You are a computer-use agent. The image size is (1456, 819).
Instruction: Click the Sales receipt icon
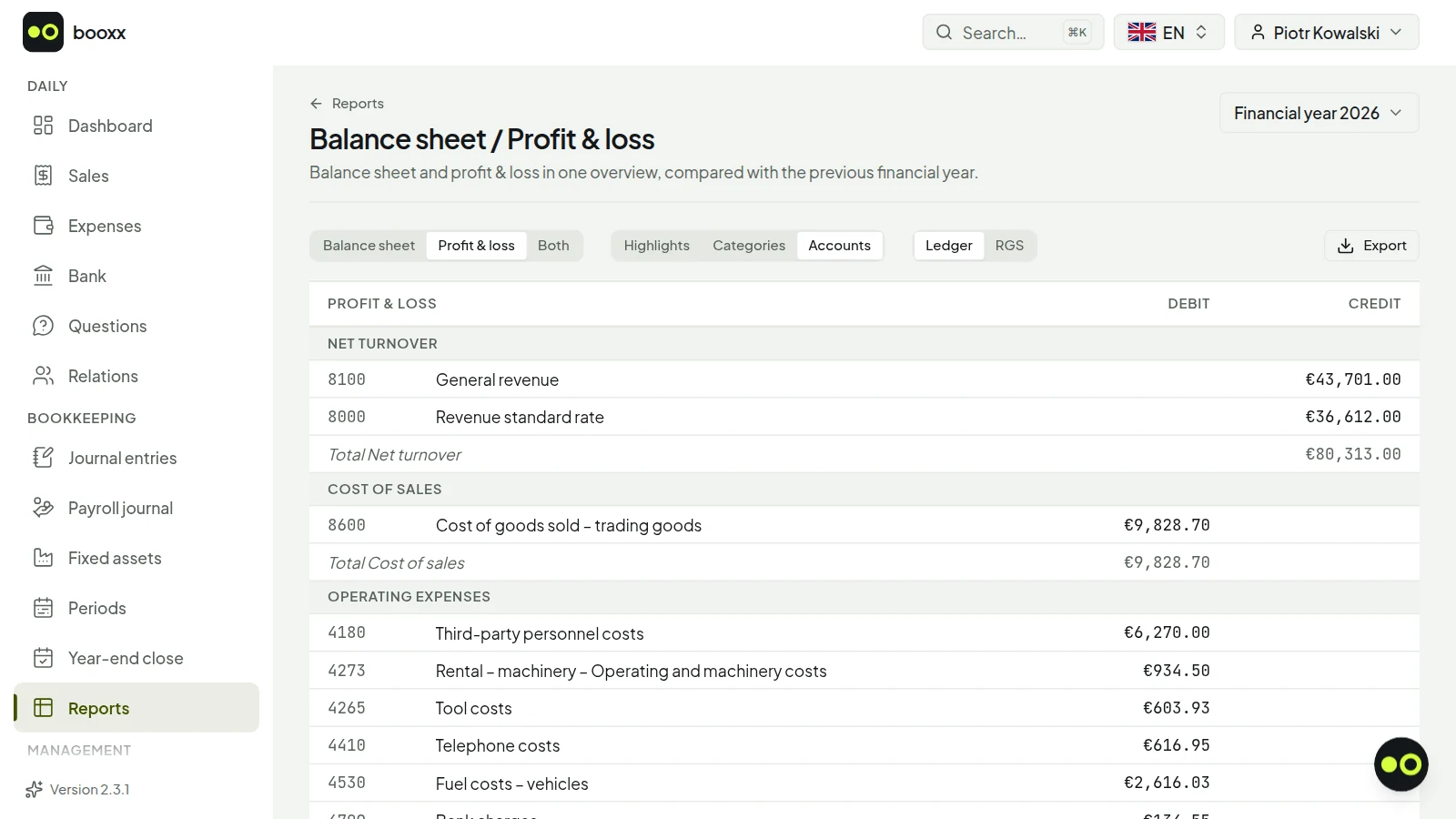[43, 176]
